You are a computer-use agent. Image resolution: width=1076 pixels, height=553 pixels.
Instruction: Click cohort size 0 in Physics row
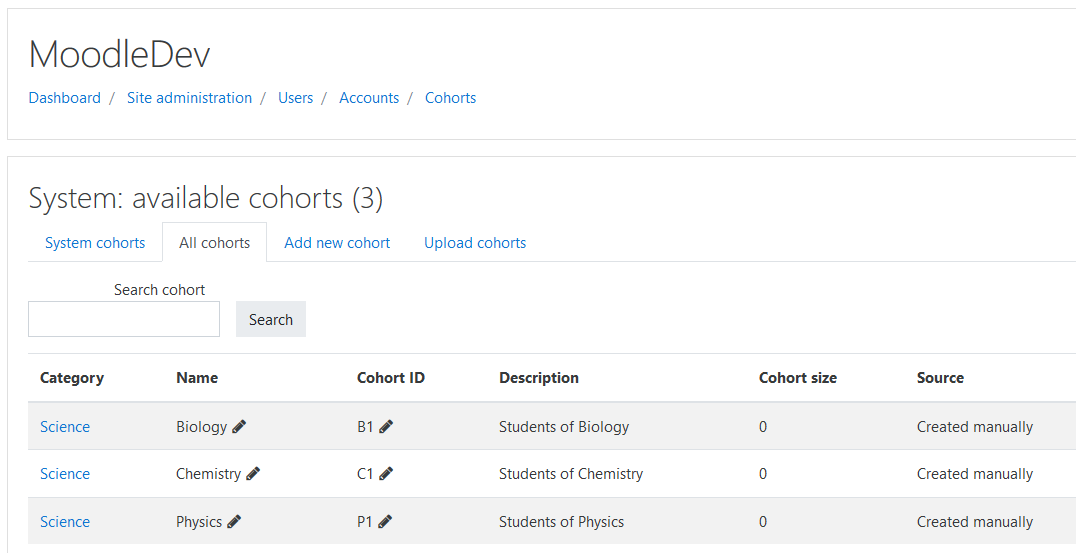point(763,522)
